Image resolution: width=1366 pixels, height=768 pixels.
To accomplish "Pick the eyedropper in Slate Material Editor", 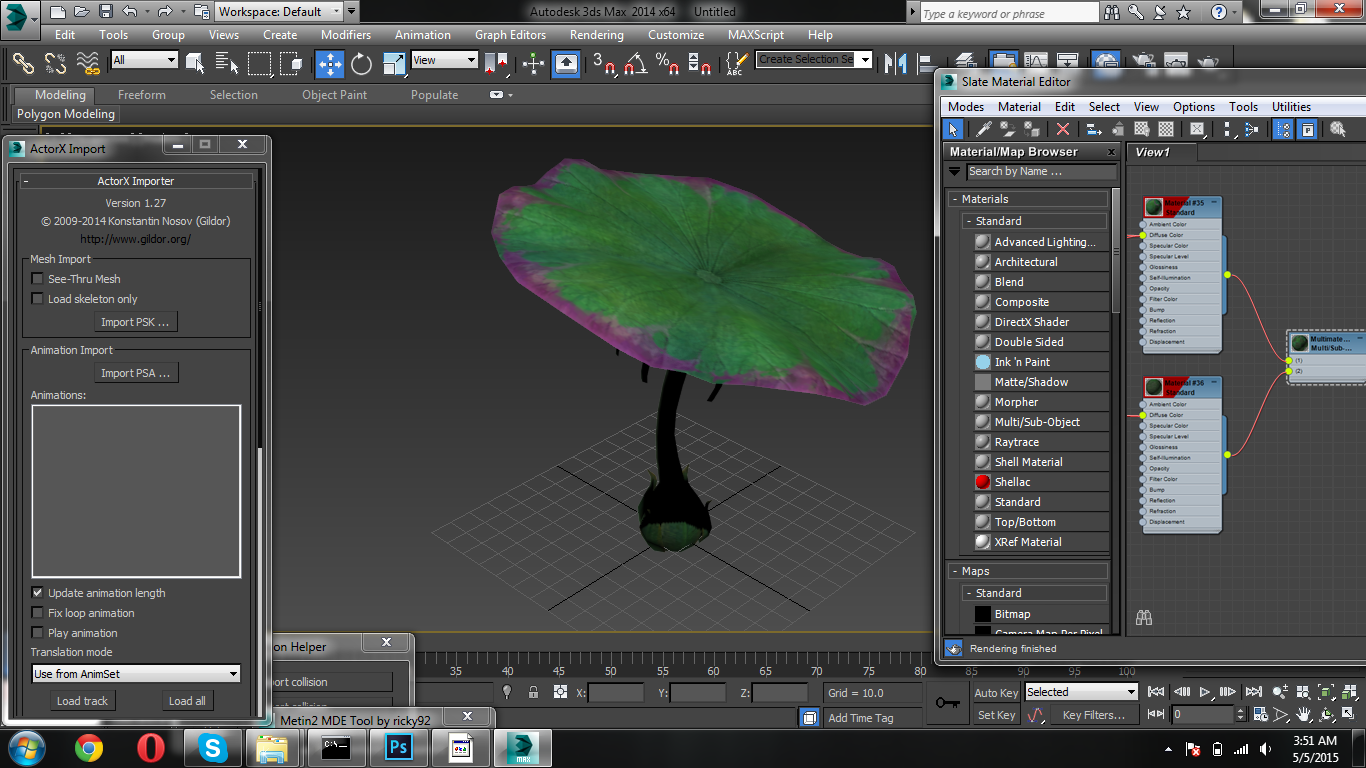I will click(x=984, y=129).
